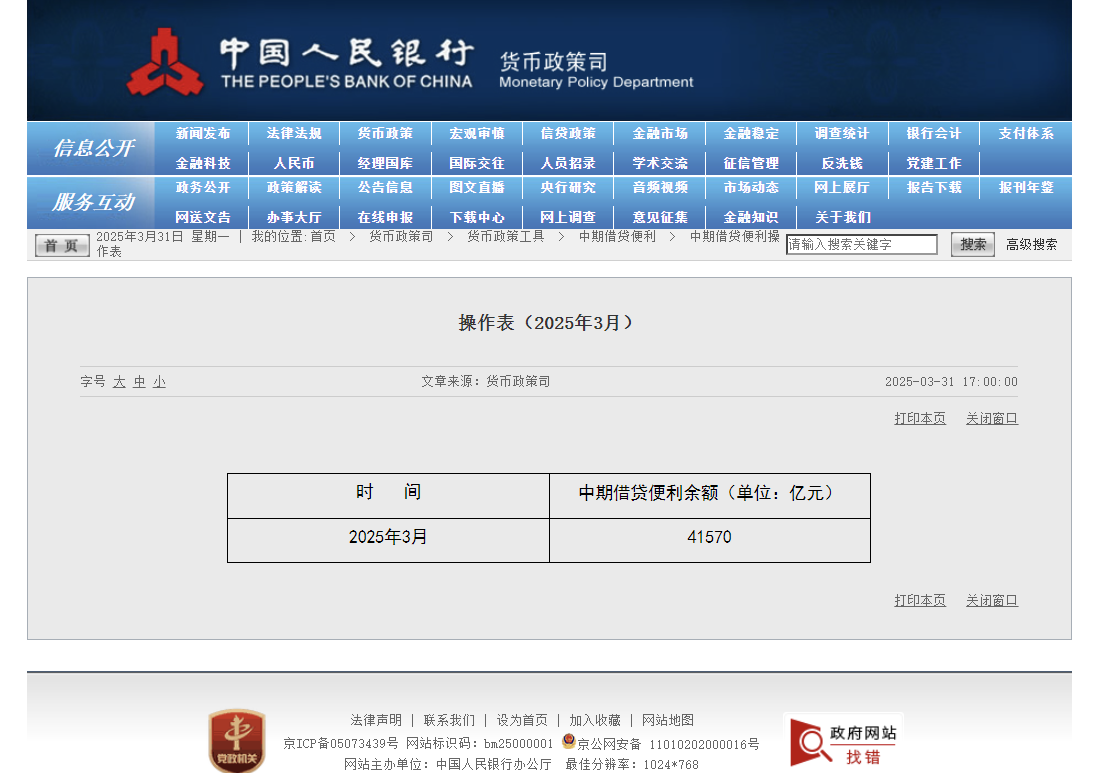Viewport: 1113px width, 773px height.
Task: Click the 党政机关 badge icon in footer
Action: pyautogui.click(x=237, y=741)
